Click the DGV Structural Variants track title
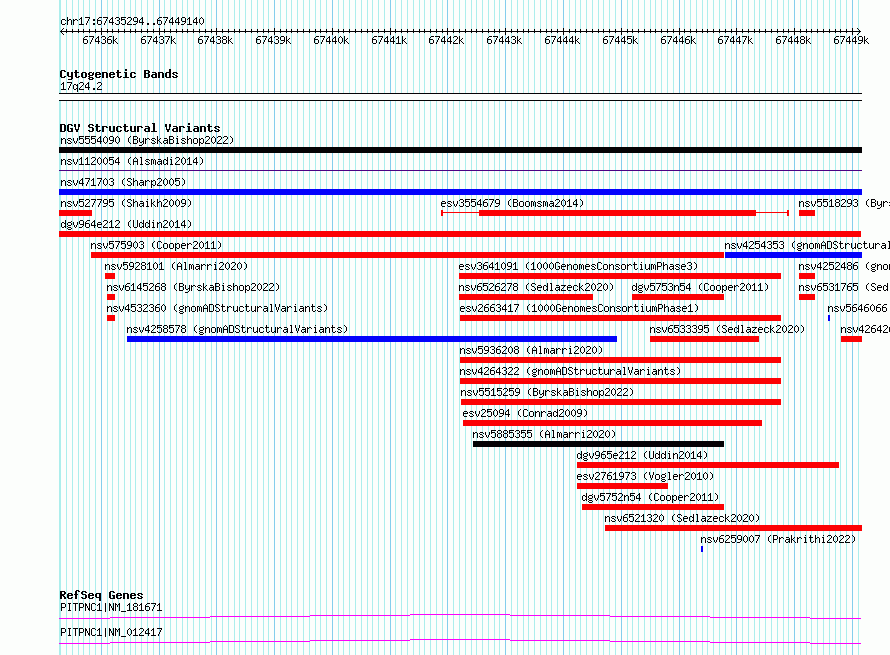The height and width of the screenshot is (655, 890). [x=140, y=128]
